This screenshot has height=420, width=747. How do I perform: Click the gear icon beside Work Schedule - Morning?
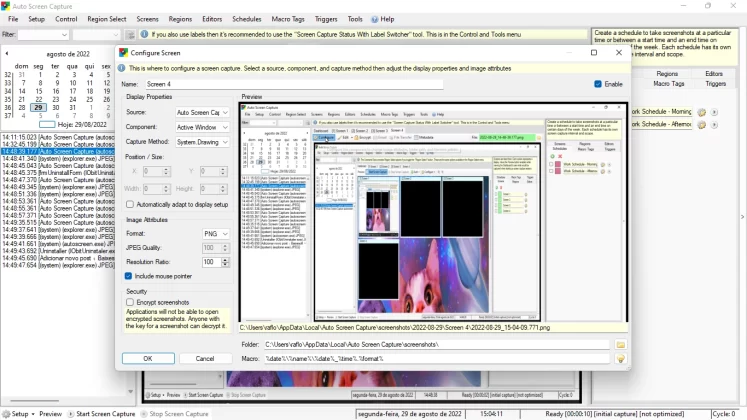click(702, 112)
